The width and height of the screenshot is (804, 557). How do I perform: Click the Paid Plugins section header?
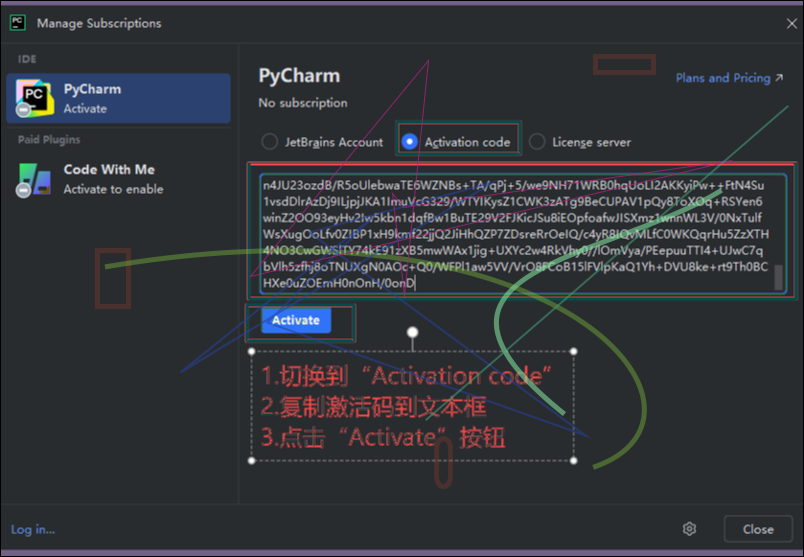(x=49, y=140)
